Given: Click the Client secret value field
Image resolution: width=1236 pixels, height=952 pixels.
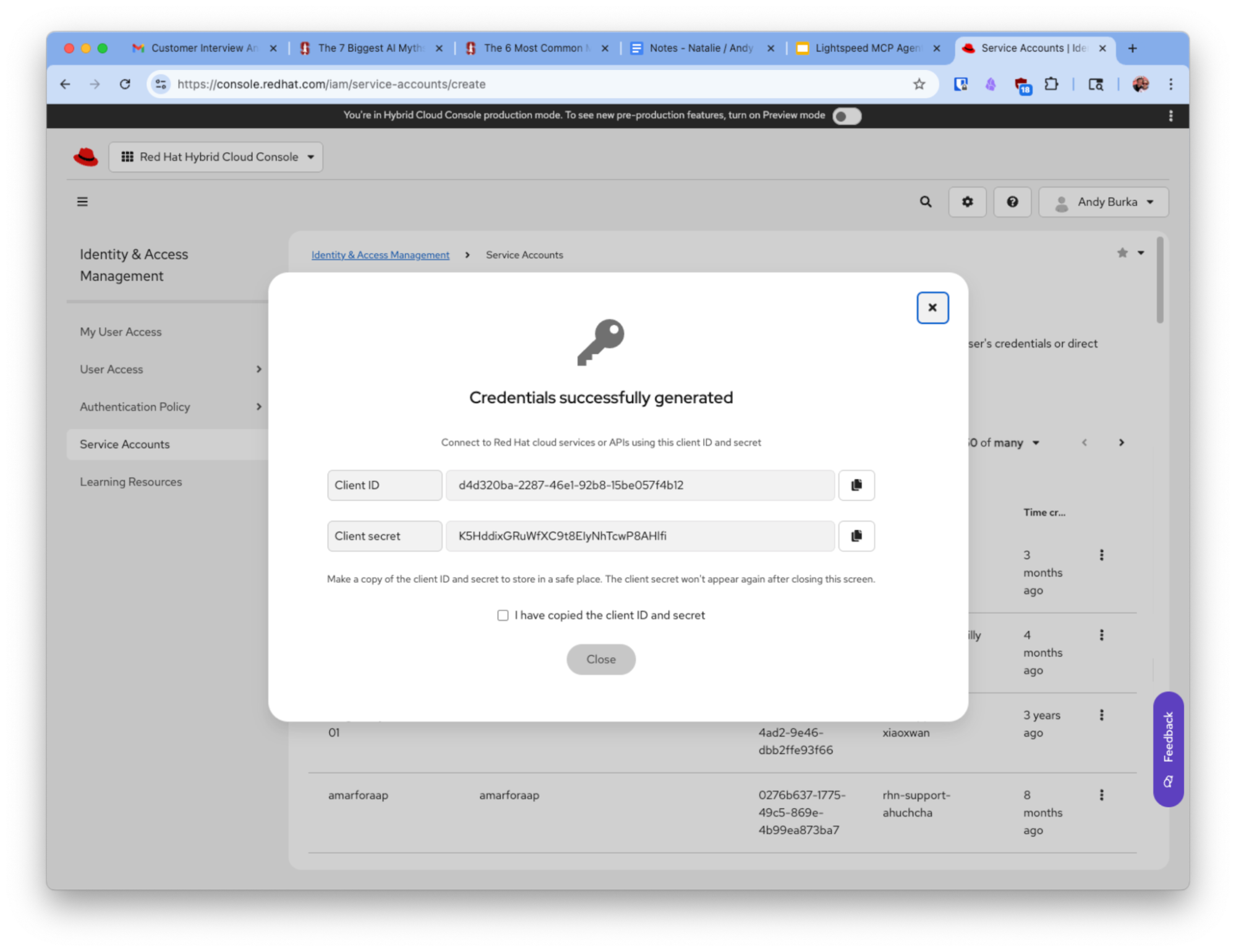Looking at the screenshot, I should pyautogui.click(x=639, y=536).
